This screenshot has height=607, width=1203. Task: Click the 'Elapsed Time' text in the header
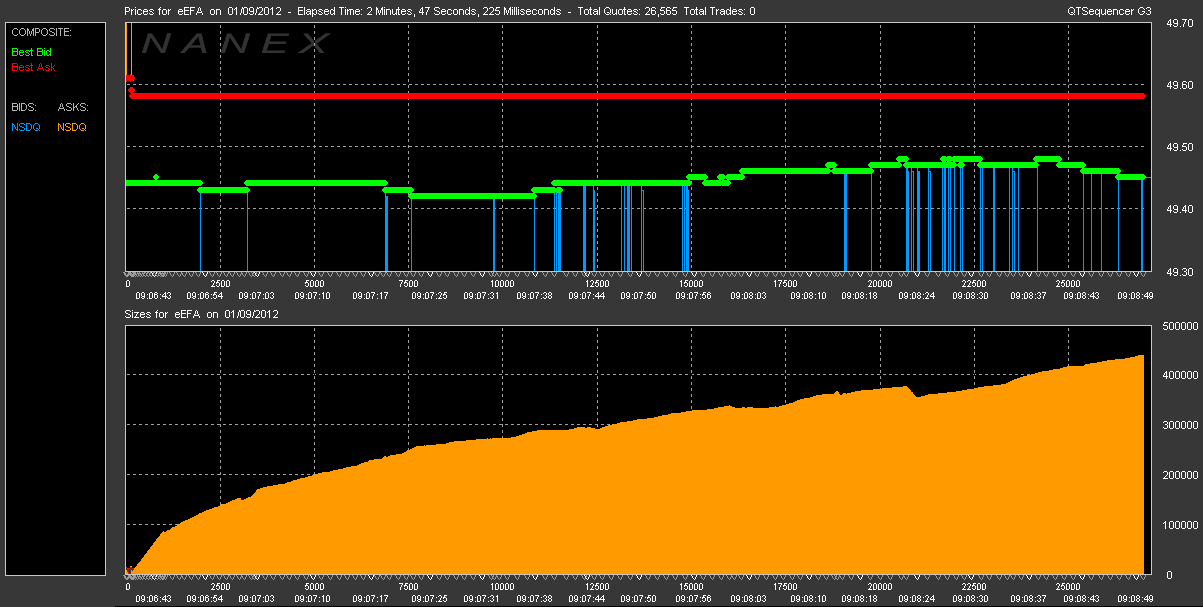(331, 11)
